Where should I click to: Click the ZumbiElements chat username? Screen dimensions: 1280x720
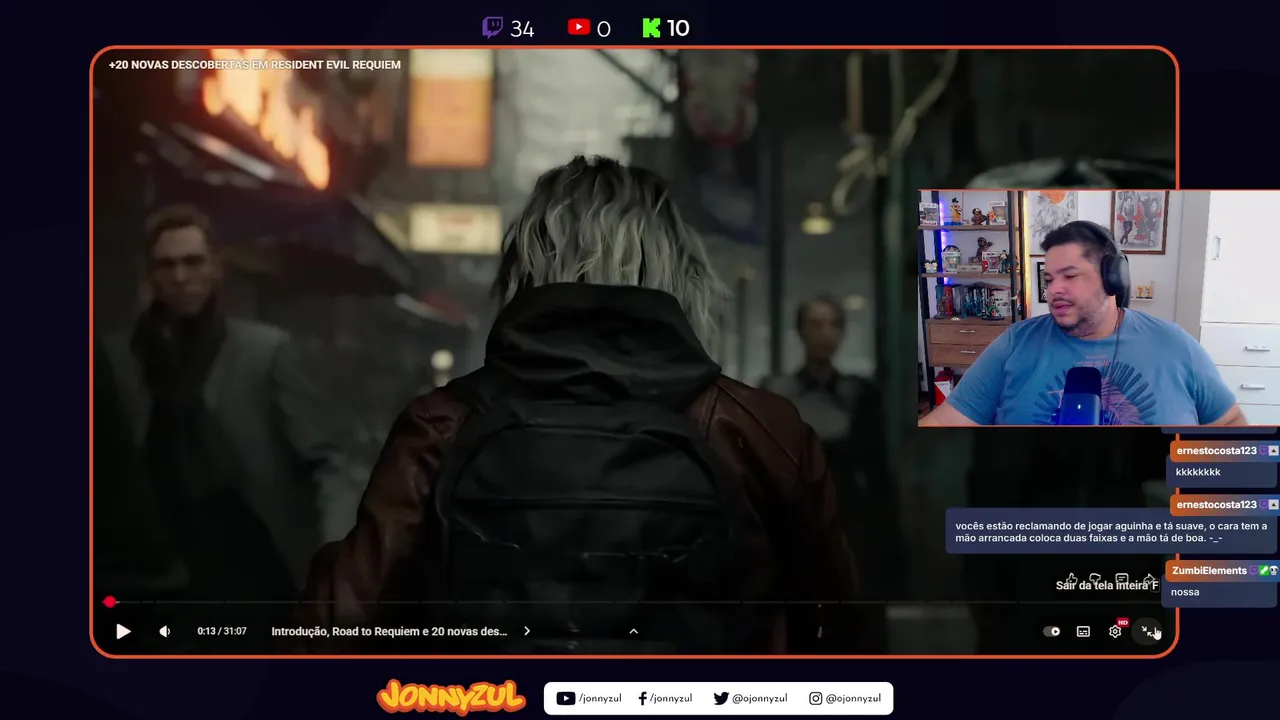(1209, 571)
